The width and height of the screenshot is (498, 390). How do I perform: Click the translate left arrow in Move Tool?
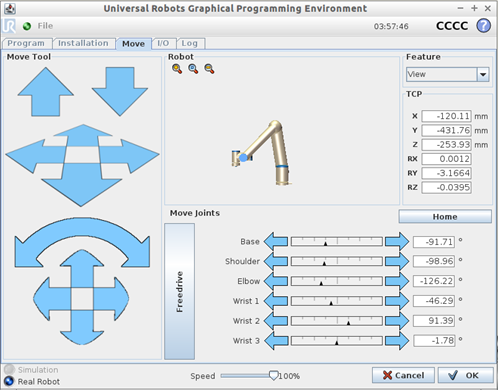35,156
